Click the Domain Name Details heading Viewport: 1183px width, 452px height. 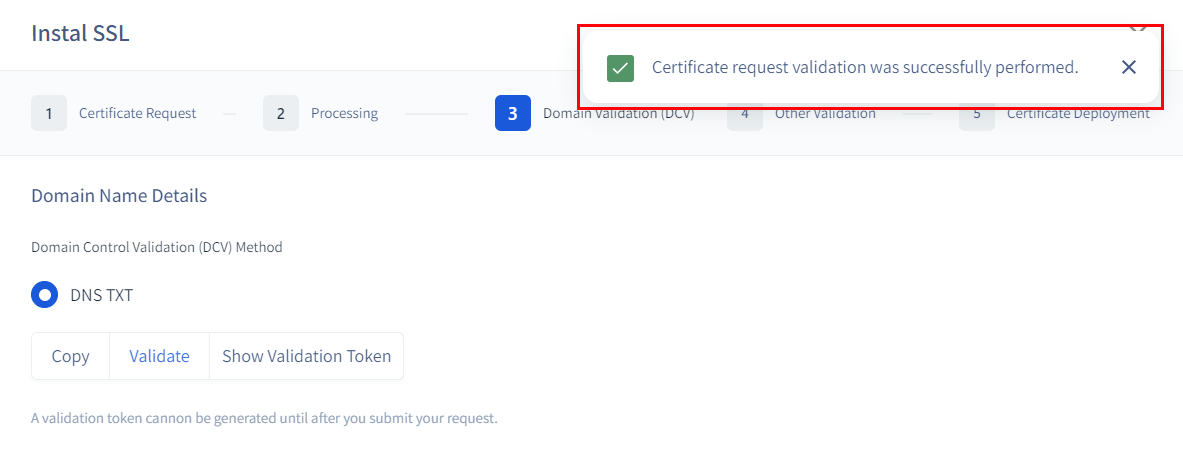pyautogui.click(x=119, y=195)
